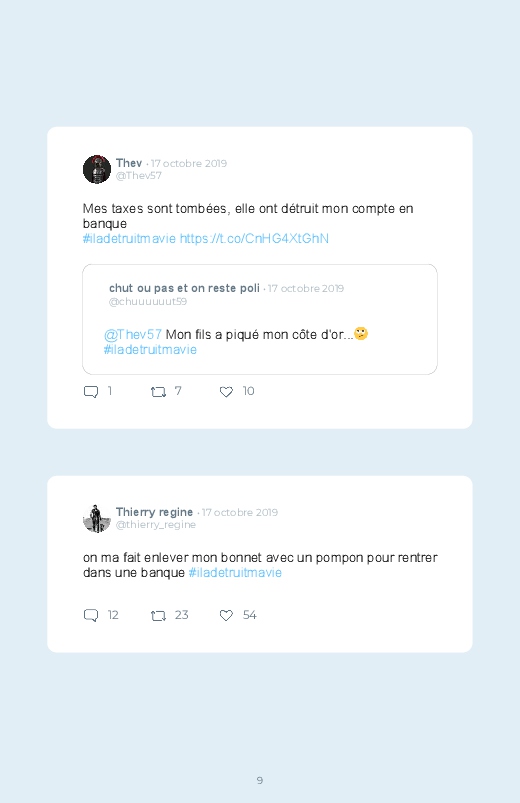Open Thev's profile avatar
Image resolution: width=520 pixels, height=803 pixels.
coord(97,169)
